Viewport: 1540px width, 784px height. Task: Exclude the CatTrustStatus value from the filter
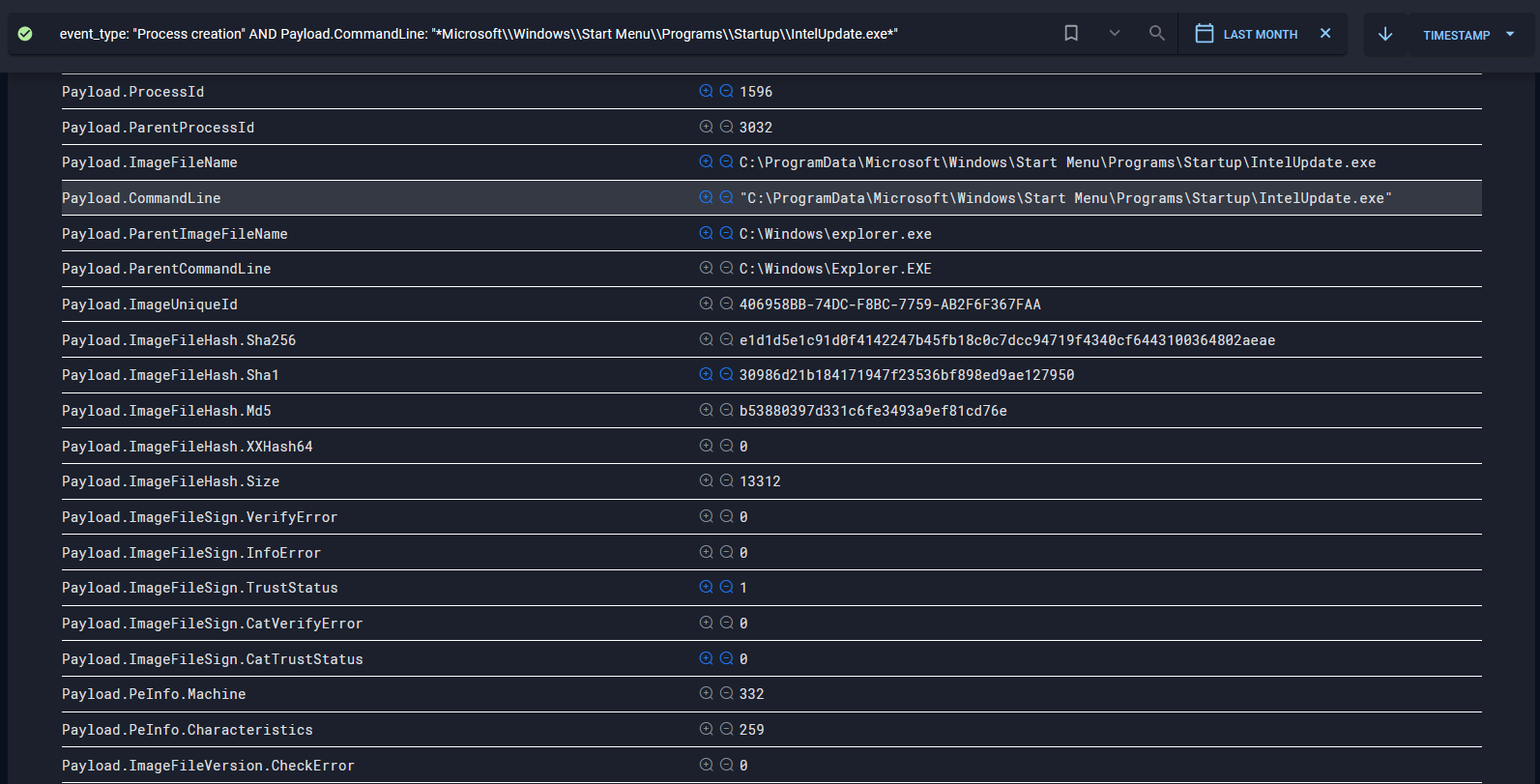point(726,658)
